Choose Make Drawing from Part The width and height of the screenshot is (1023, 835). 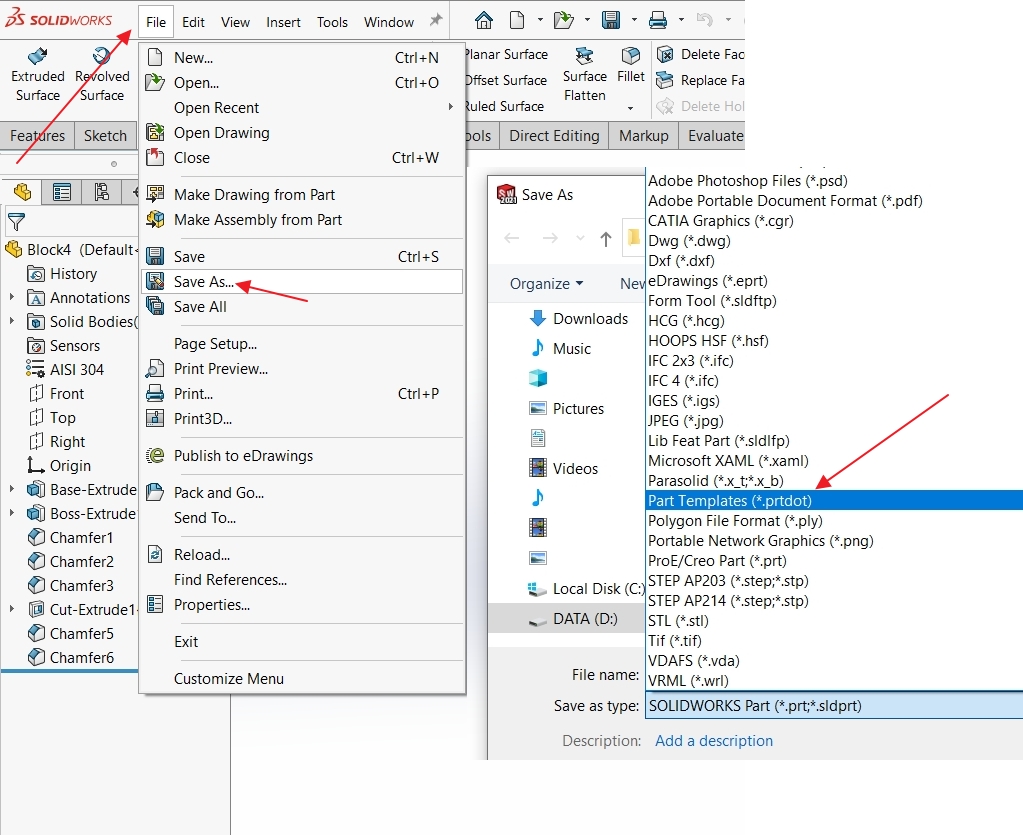tap(302, 194)
